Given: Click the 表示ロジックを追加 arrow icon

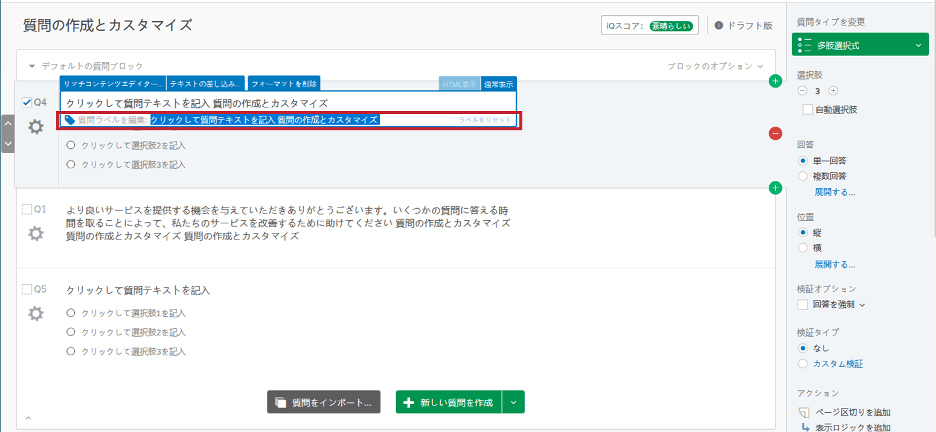Looking at the screenshot, I should [x=805, y=427].
